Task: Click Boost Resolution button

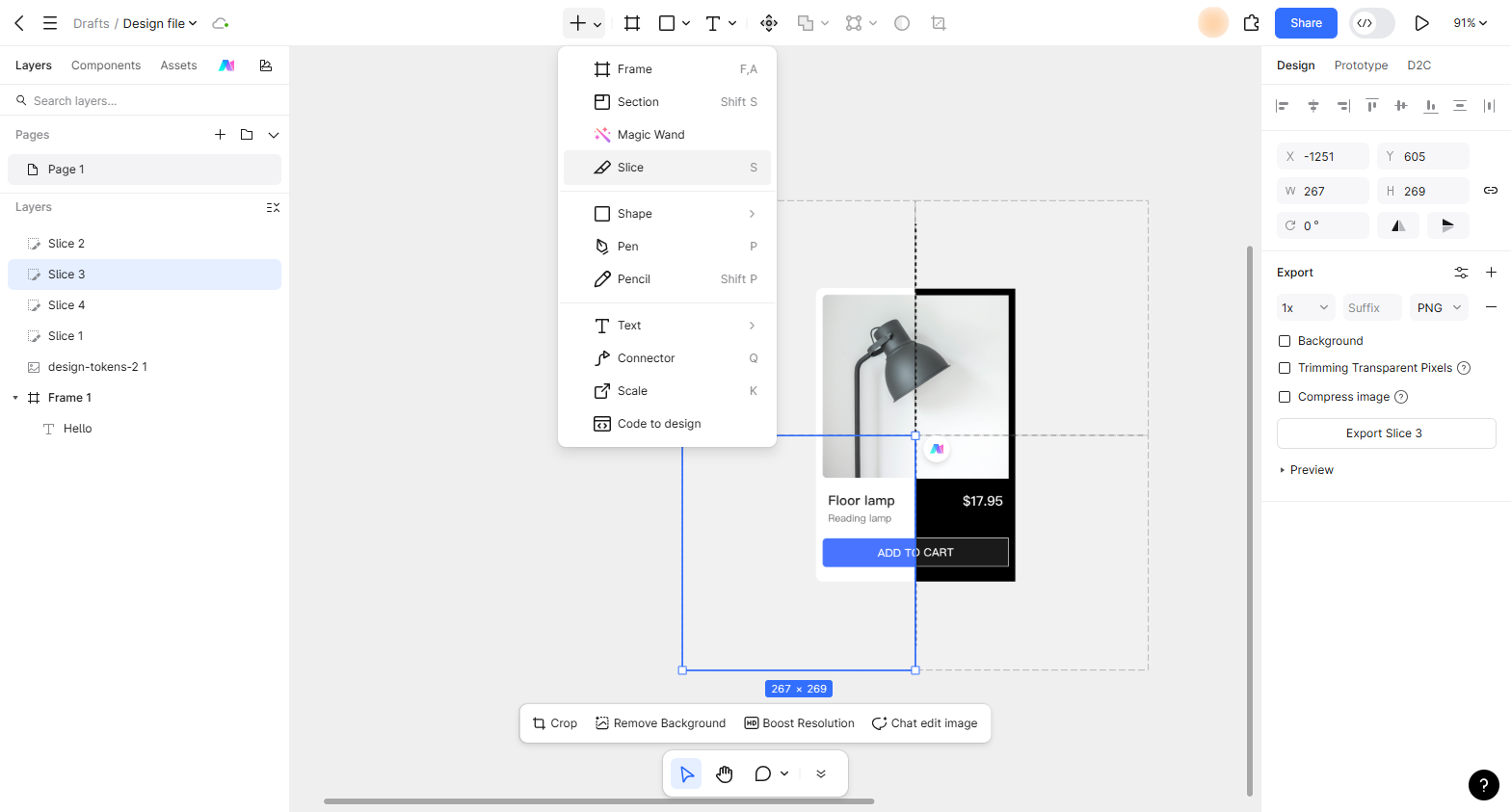Action: [799, 723]
